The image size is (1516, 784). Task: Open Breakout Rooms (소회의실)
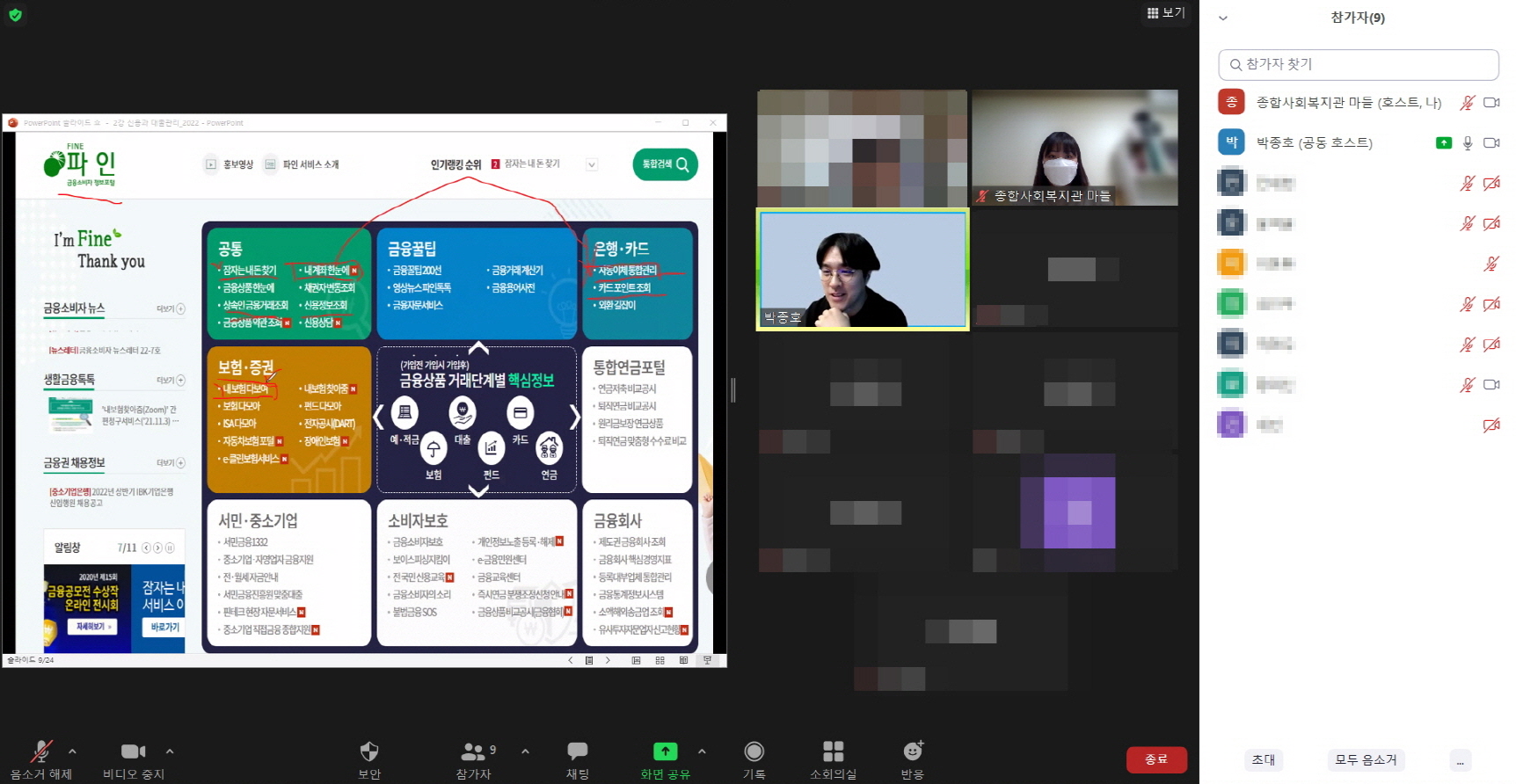[x=833, y=751]
